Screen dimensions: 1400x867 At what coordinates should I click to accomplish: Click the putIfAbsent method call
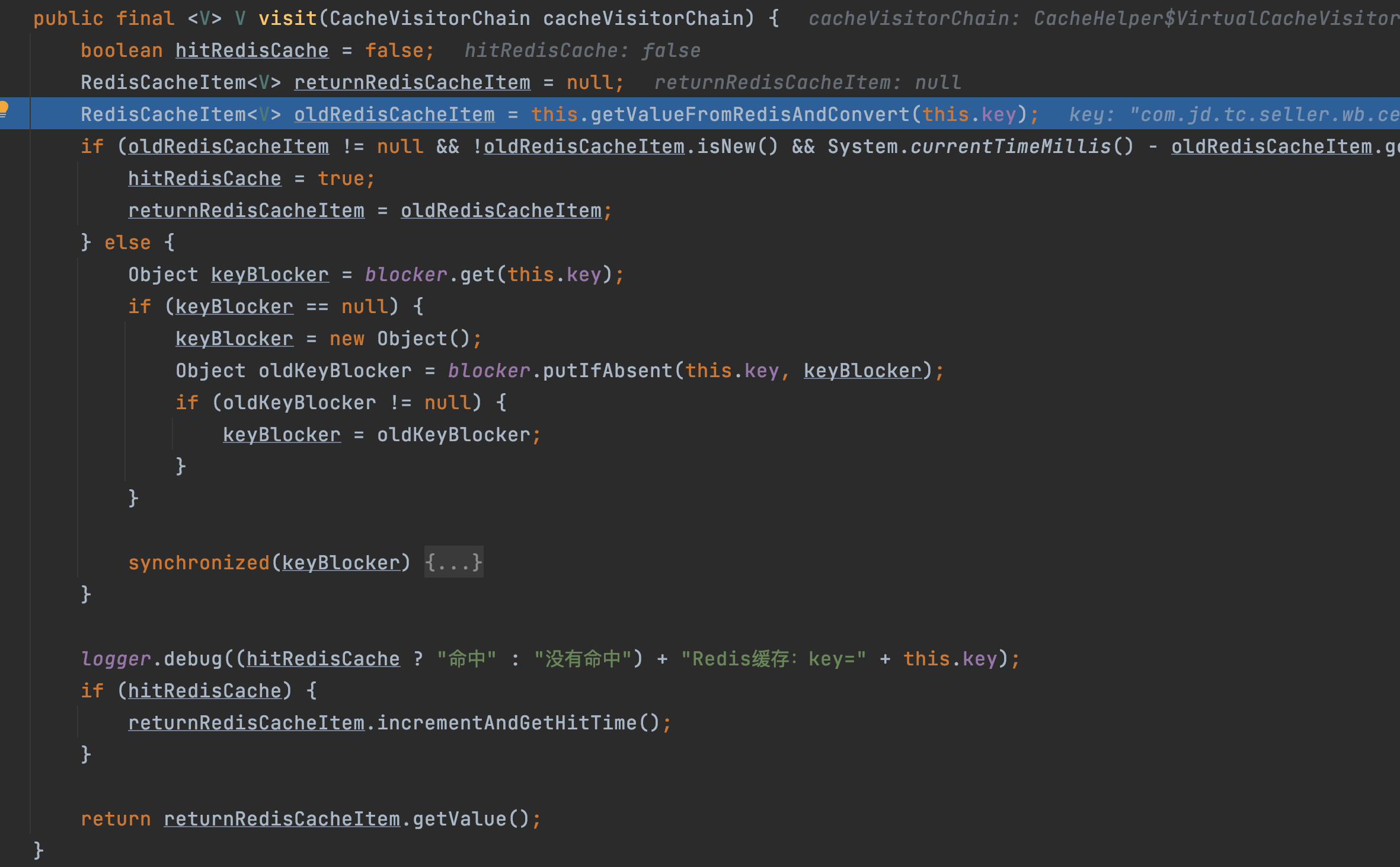point(608,370)
